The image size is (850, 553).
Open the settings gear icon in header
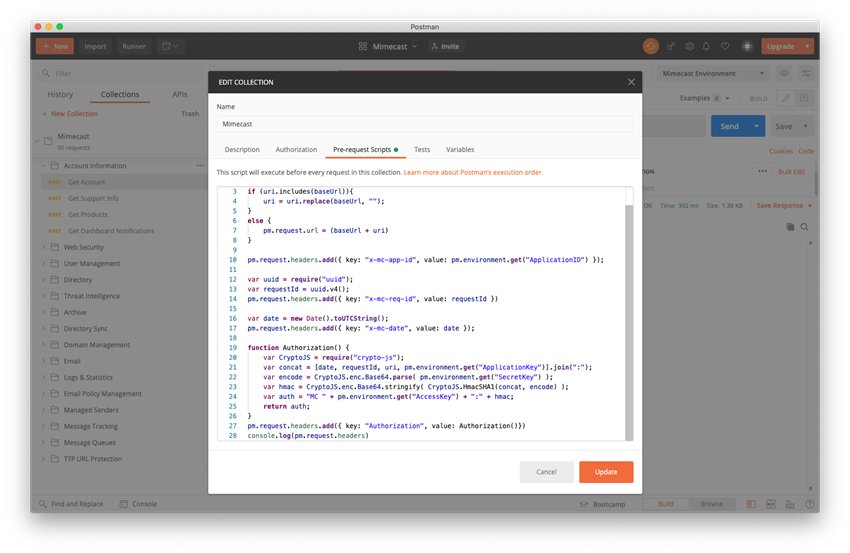(x=690, y=47)
